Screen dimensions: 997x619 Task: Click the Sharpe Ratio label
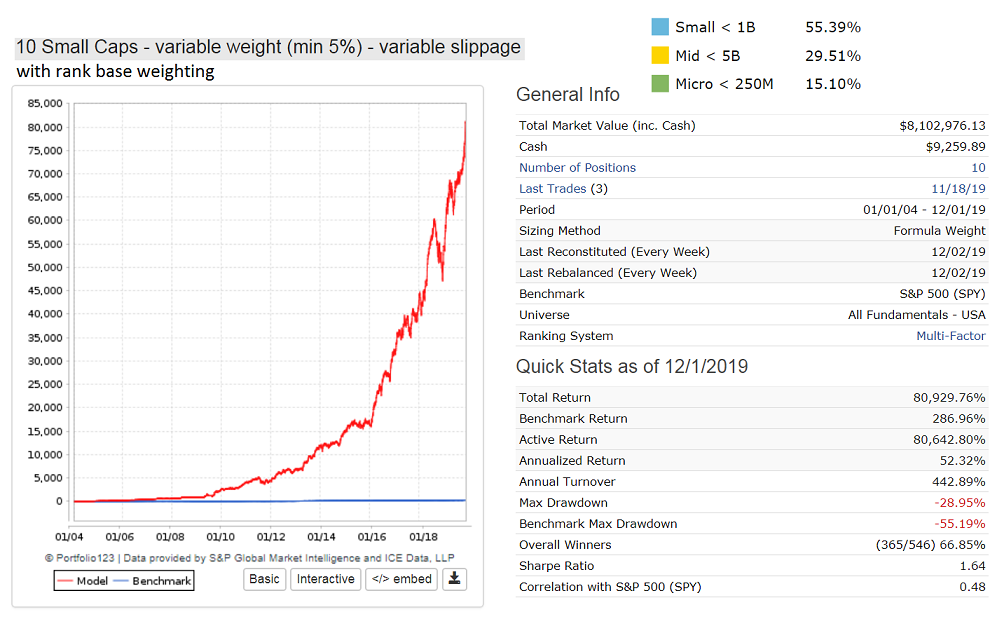[556, 566]
